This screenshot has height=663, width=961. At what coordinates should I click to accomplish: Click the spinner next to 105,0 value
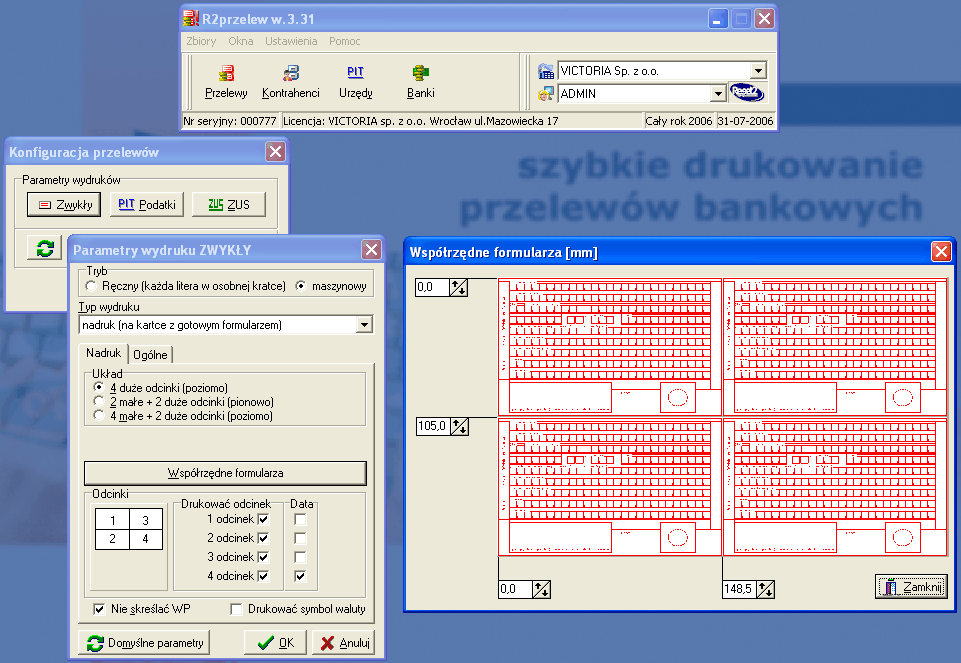point(460,426)
